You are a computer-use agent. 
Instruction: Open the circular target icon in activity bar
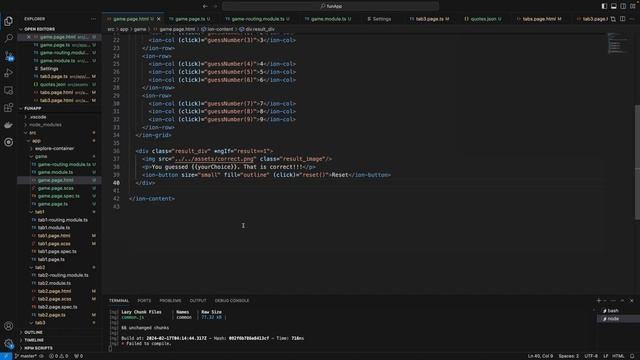coord(9,142)
